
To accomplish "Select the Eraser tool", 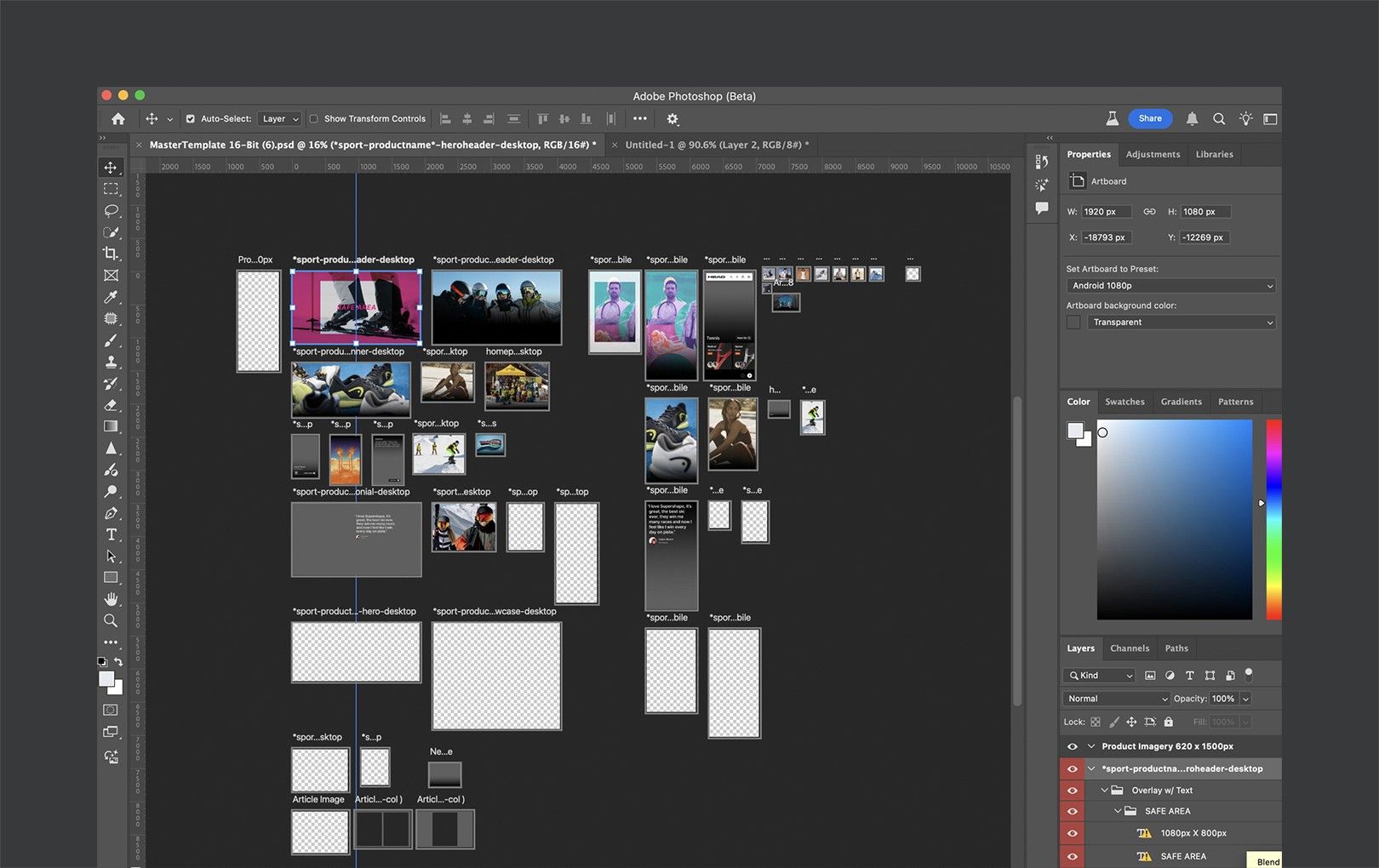I will [x=111, y=405].
